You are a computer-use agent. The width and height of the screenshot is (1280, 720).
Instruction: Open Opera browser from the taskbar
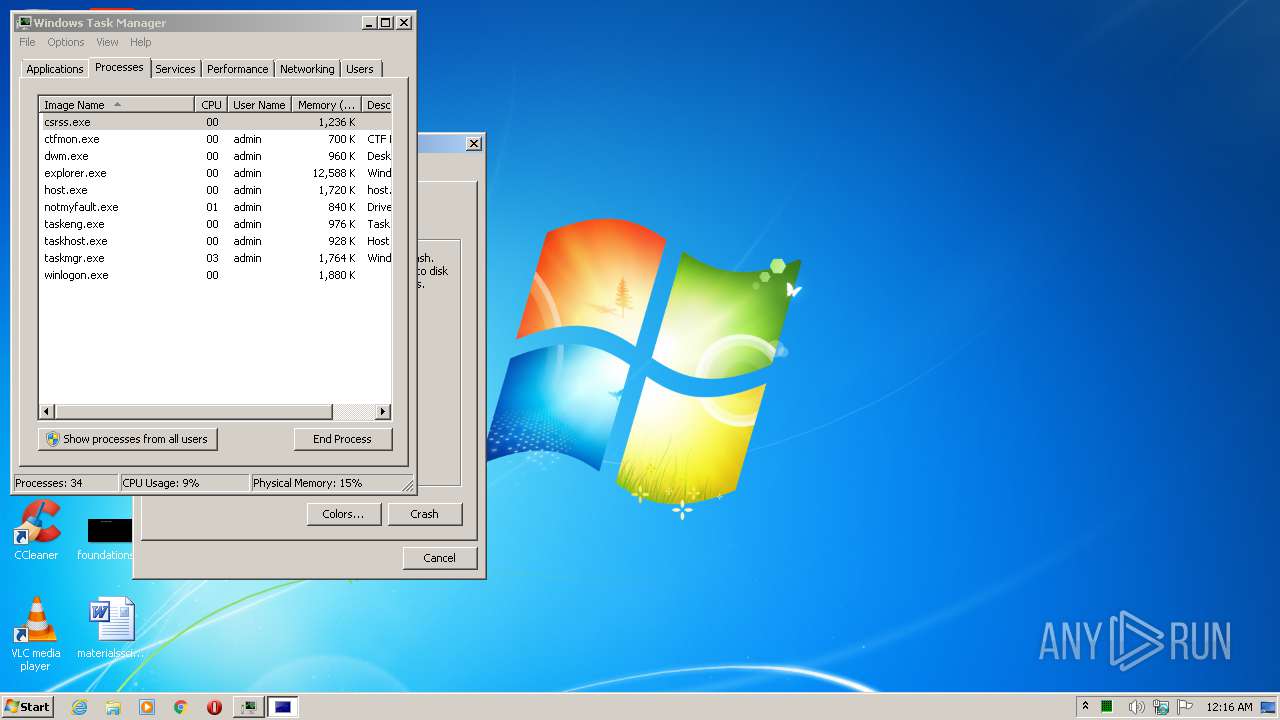(214, 707)
